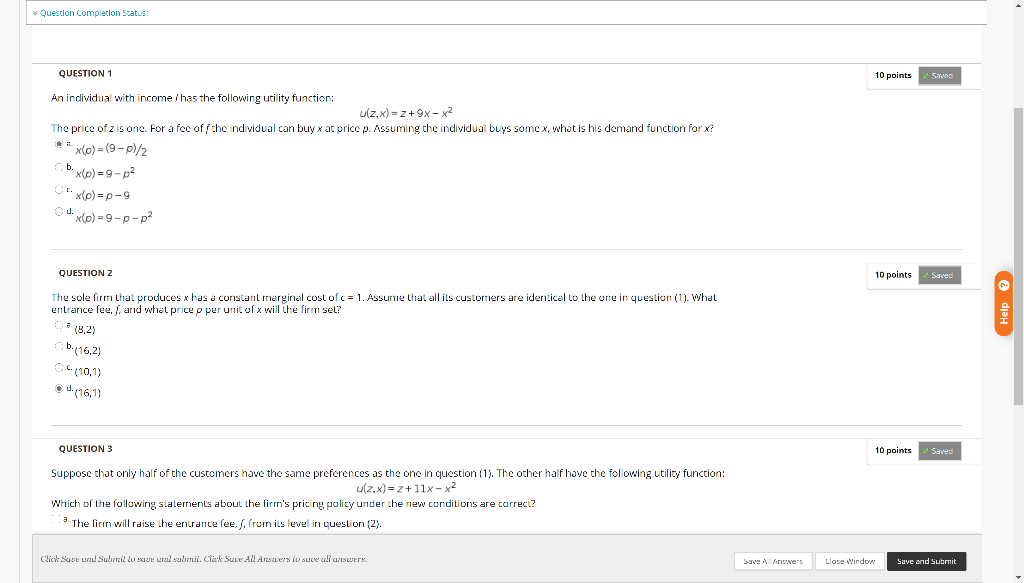Click the QUESTION 2 heading
1024x583 pixels.
tap(86, 273)
